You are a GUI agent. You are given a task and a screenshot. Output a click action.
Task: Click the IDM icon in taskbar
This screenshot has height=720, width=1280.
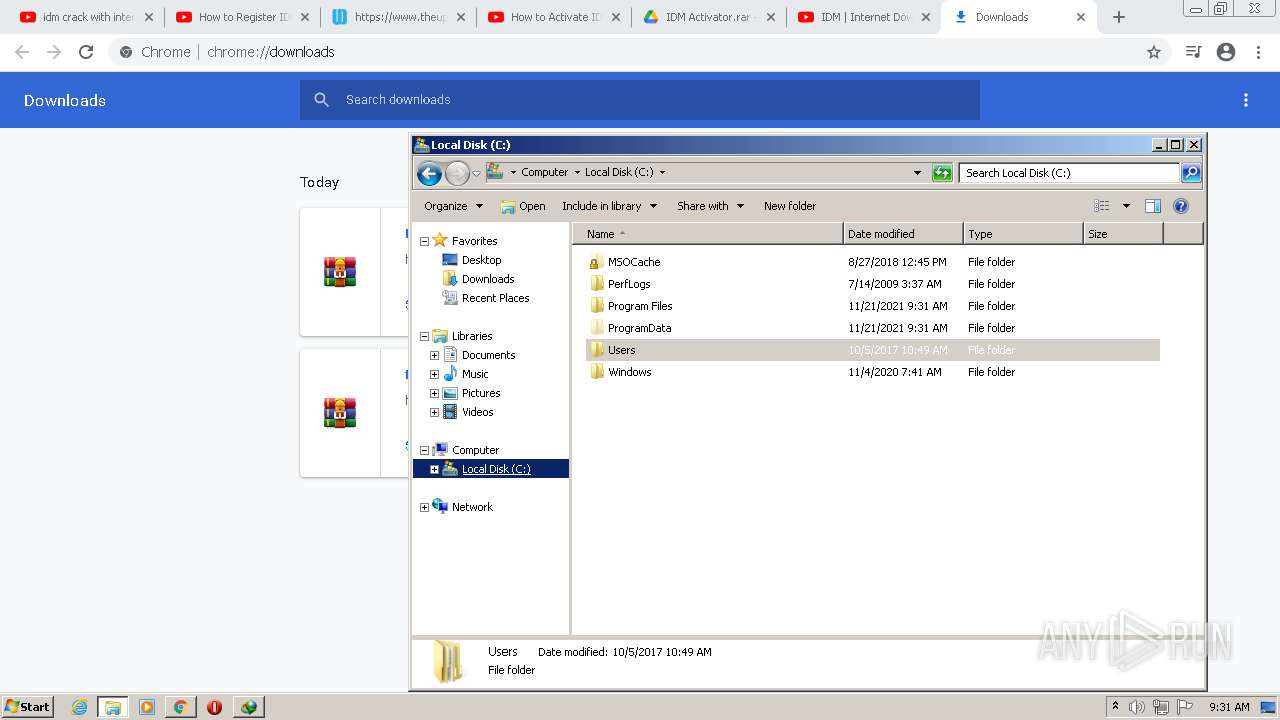[x=248, y=707]
